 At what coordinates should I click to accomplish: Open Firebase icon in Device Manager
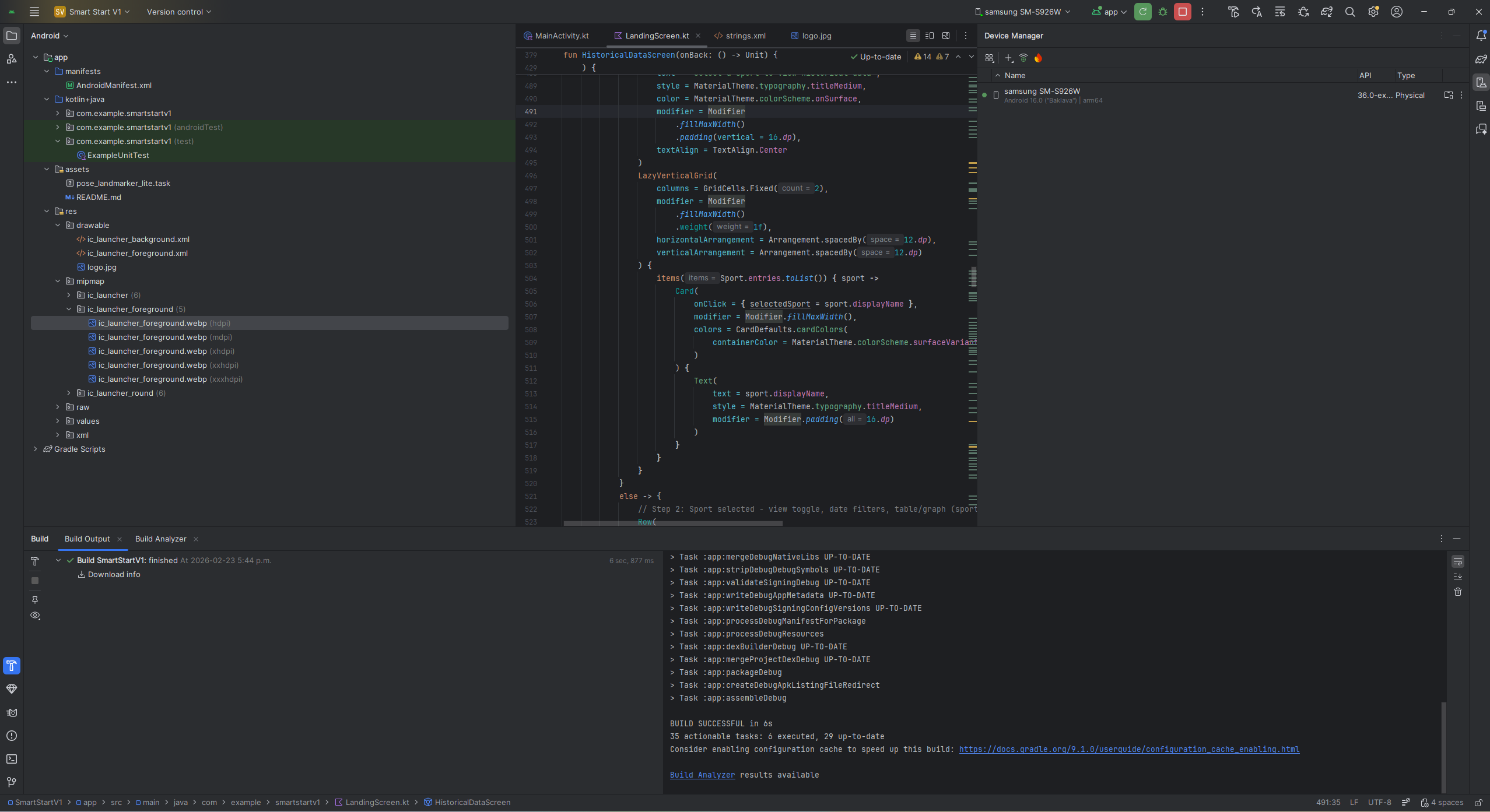pos(1038,58)
